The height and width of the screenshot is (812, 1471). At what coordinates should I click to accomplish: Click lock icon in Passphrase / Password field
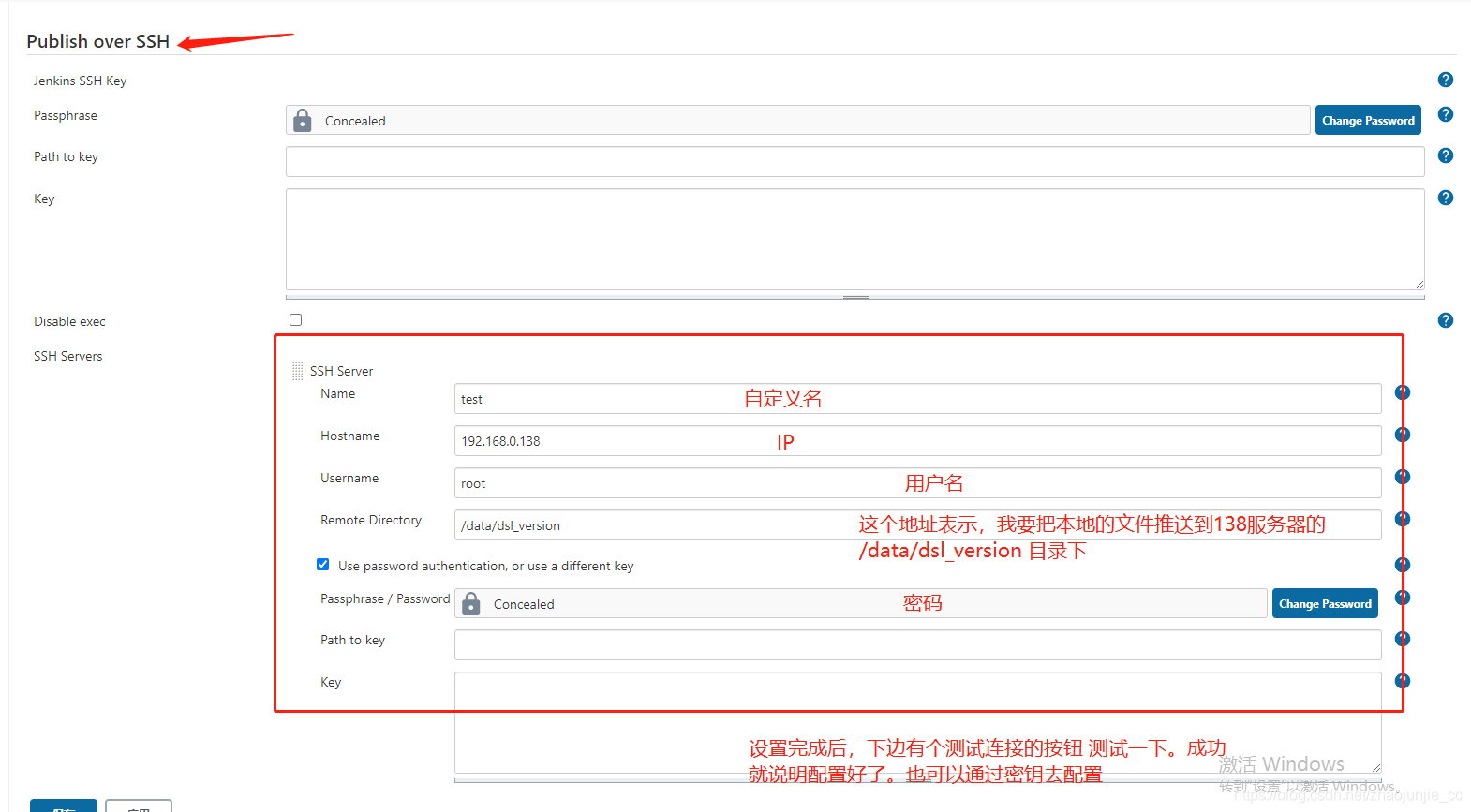(x=471, y=603)
